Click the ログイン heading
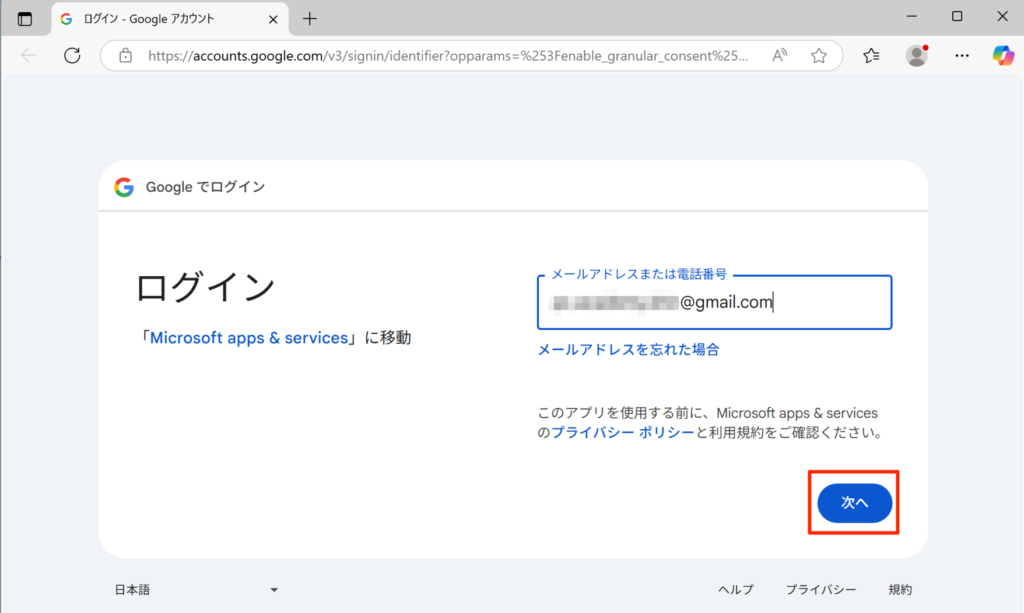The width and height of the screenshot is (1024, 613). pyautogui.click(x=206, y=287)
